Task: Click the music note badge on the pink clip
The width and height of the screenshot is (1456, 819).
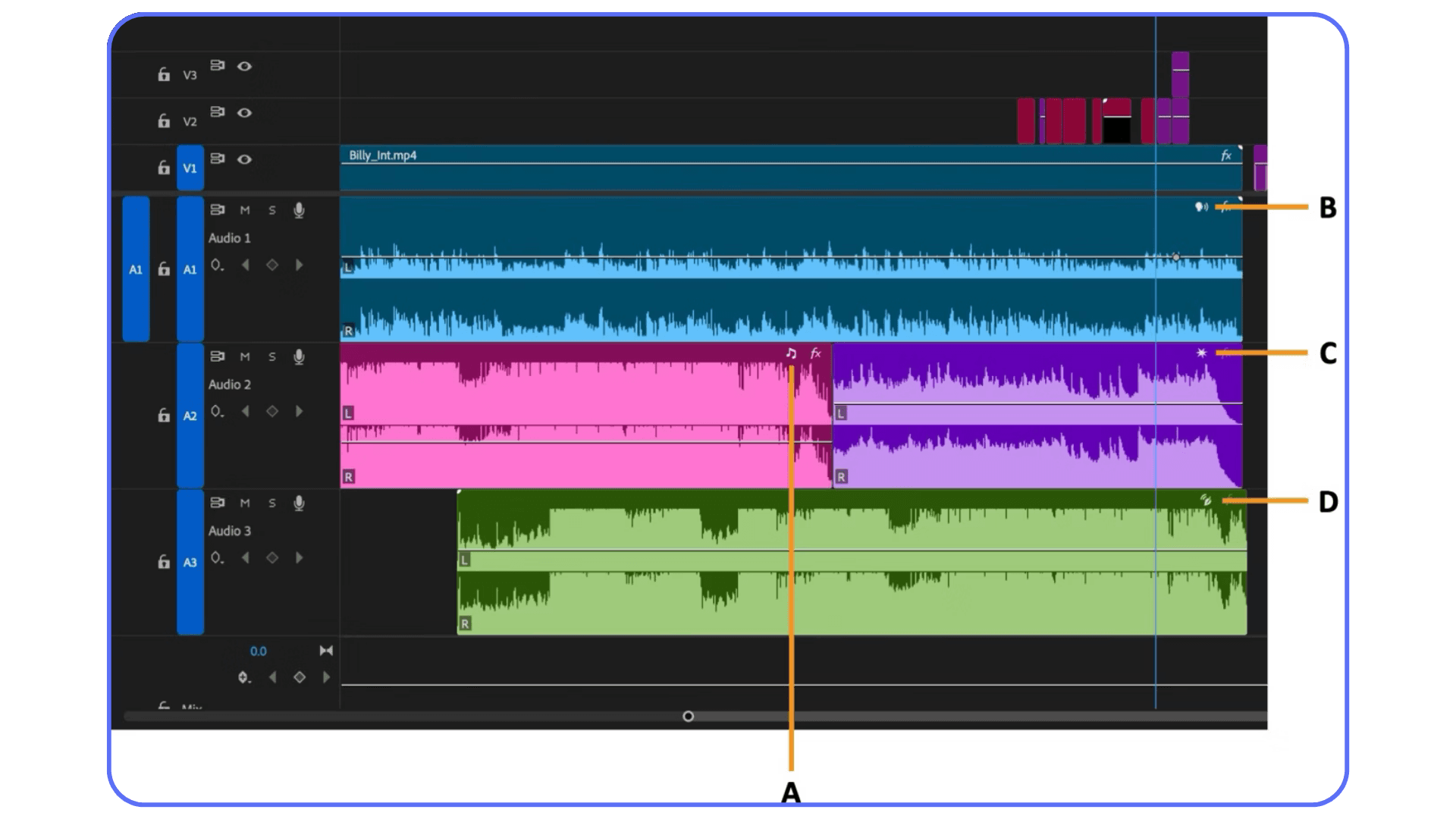Action: [789, 352]
